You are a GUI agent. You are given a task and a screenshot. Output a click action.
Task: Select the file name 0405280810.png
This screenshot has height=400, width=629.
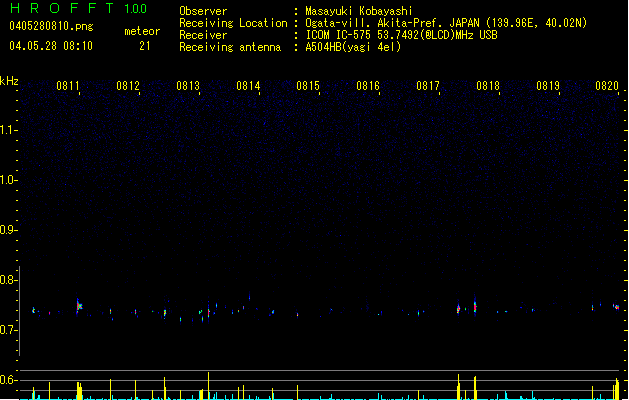pos(51,26)
